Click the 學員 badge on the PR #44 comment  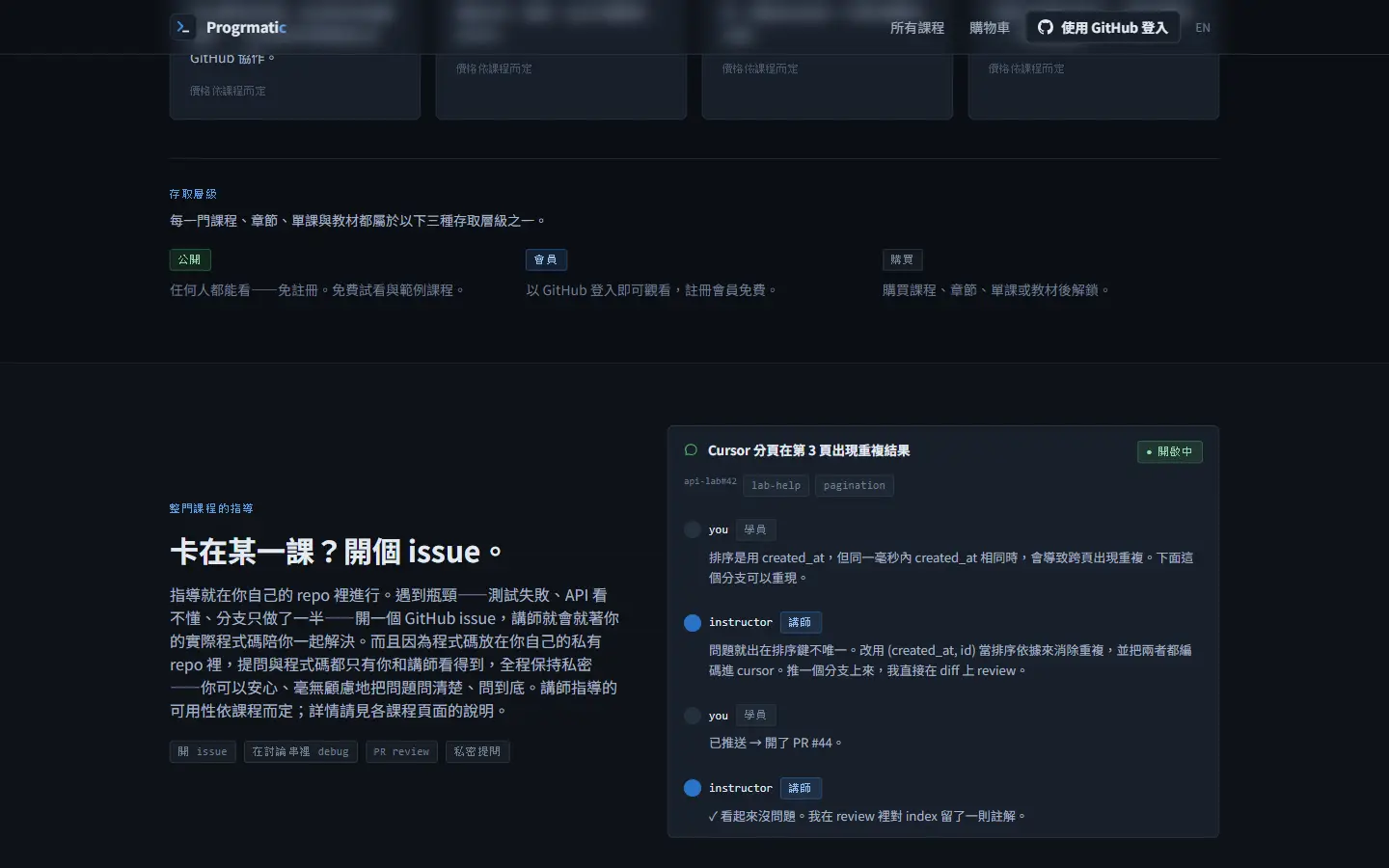coord(755,716)
